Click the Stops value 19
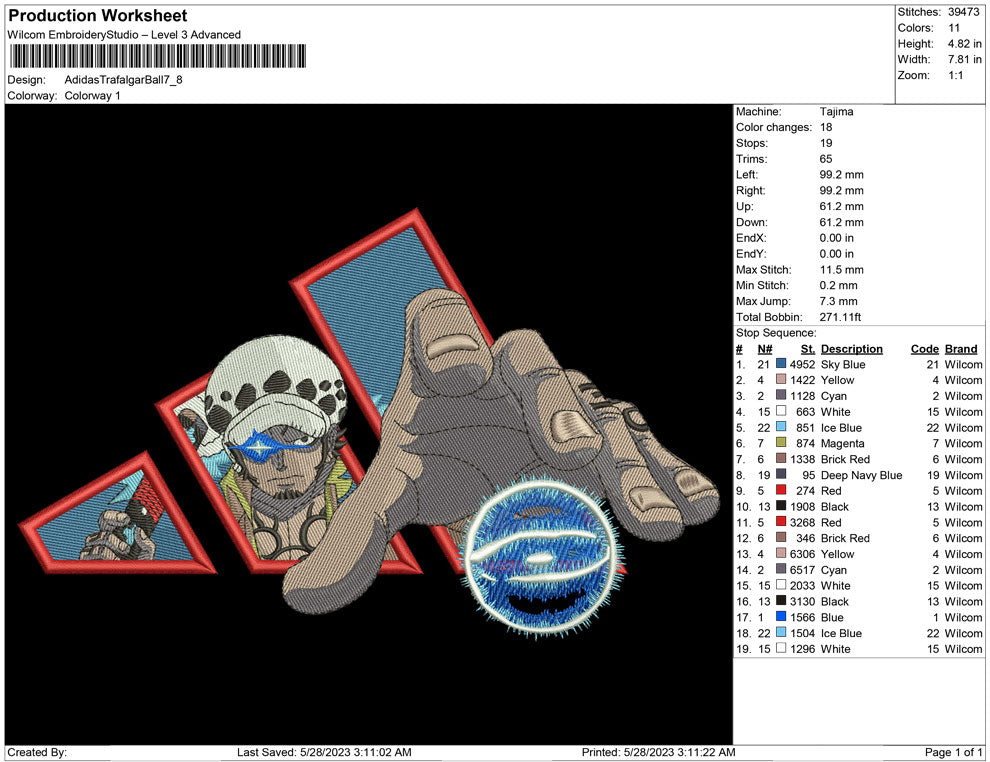Screen dimensions: 990x762 826,143
